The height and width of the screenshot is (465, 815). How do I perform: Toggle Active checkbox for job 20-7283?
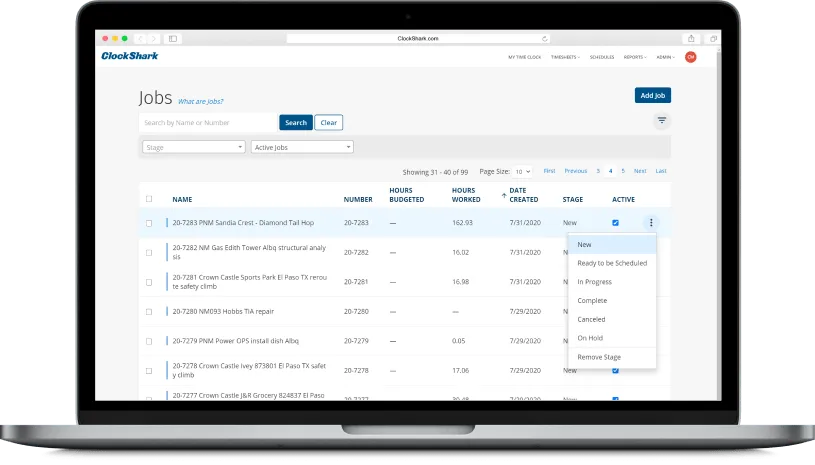pos(615,222)
